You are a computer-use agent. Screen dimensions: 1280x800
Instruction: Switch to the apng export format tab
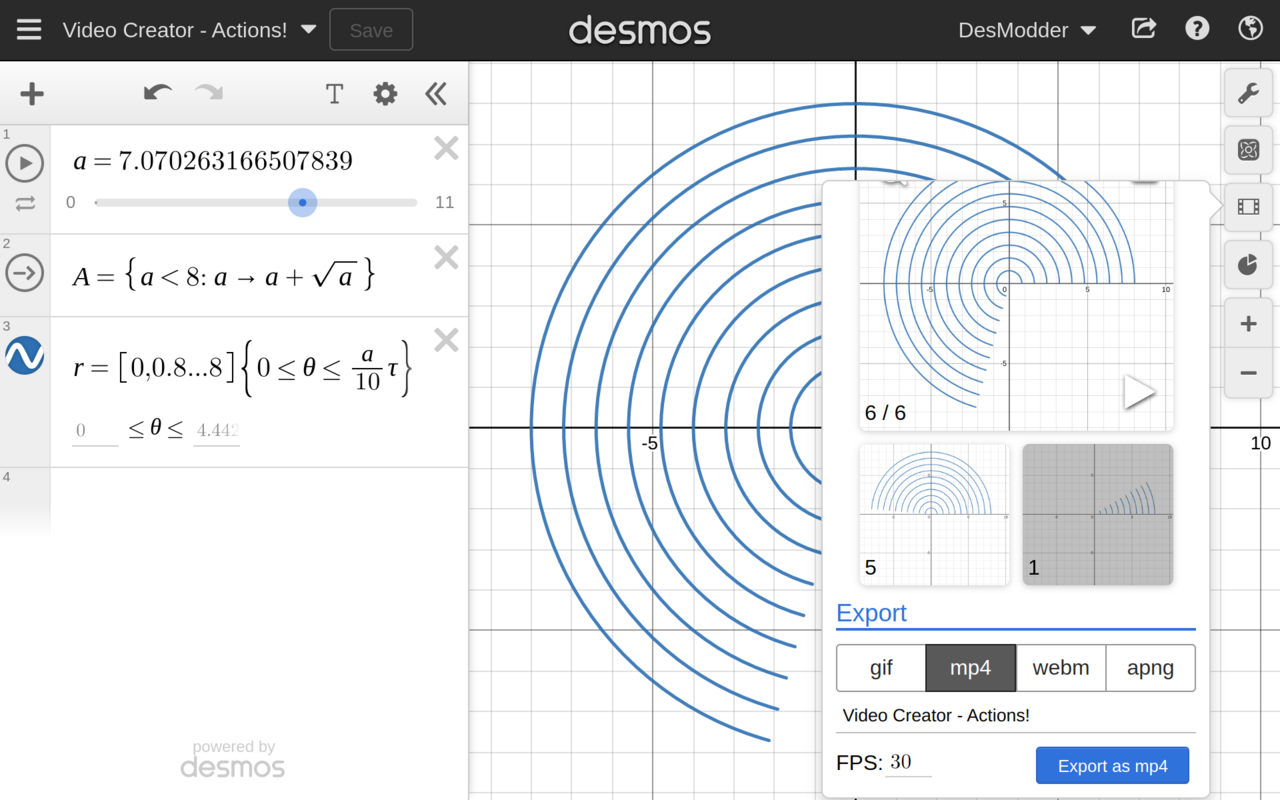pyautogui.click(x=1150, y=668)
